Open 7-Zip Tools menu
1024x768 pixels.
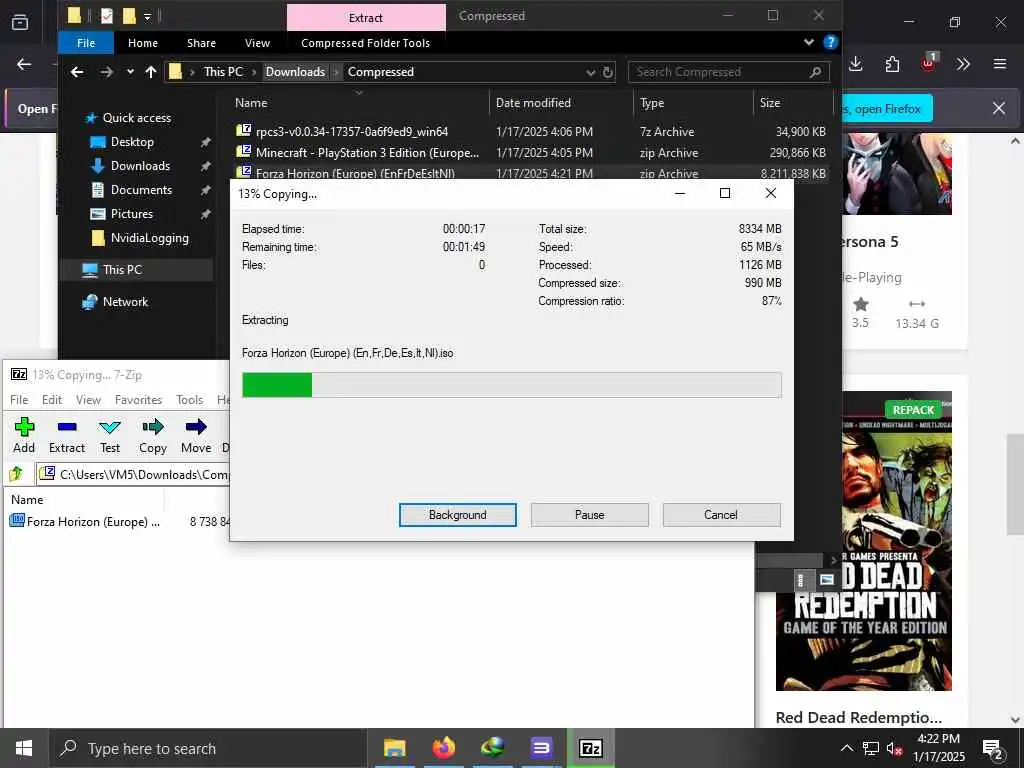click(x=189, y=400)
